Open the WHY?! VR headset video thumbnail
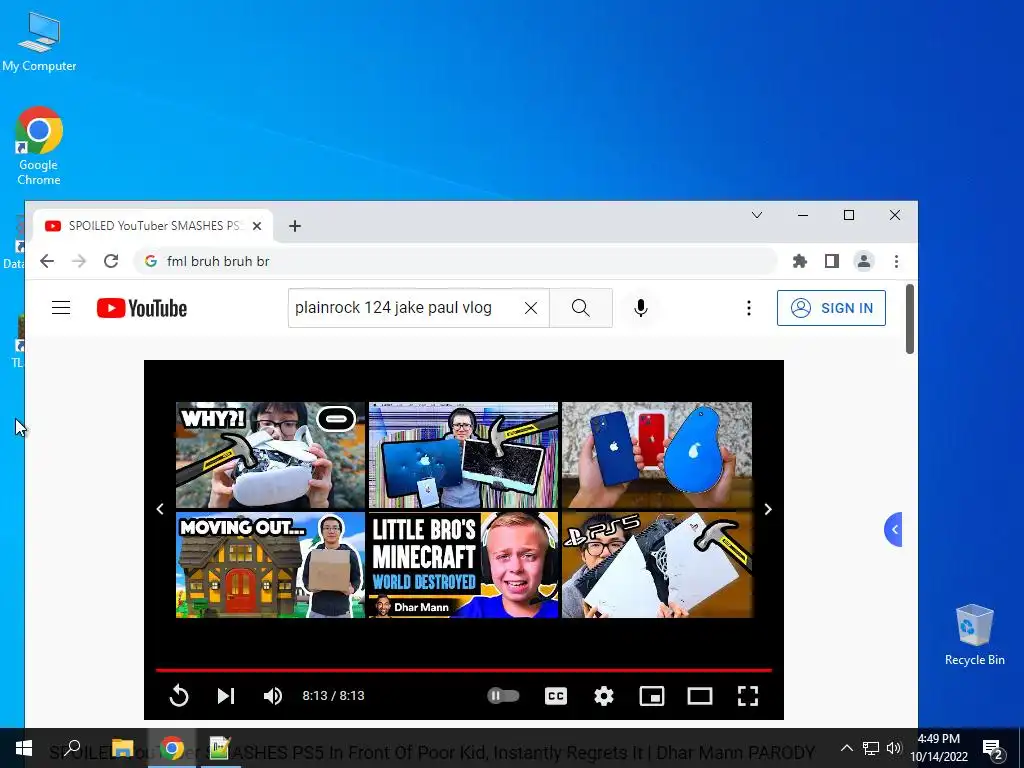Viewport: 1024px width, 768px height. coord(270,455)
